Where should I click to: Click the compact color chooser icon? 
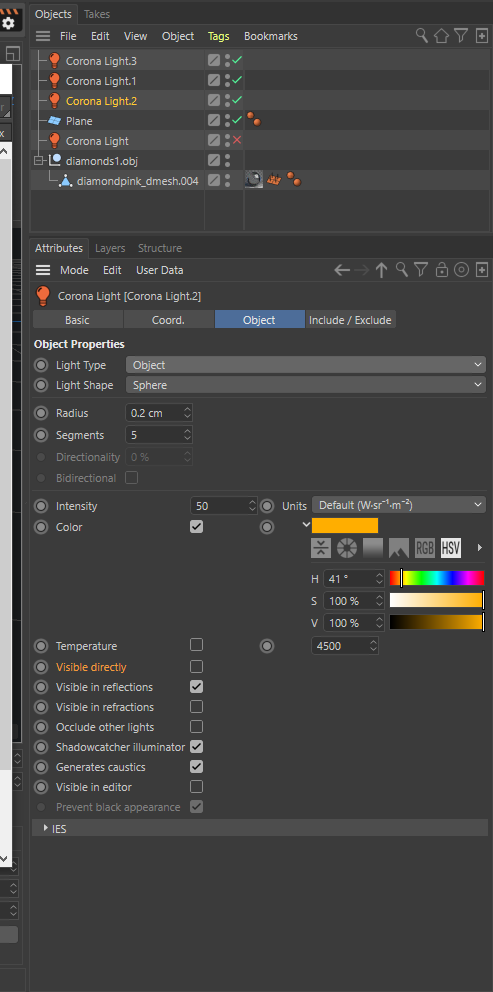point(321,548)
